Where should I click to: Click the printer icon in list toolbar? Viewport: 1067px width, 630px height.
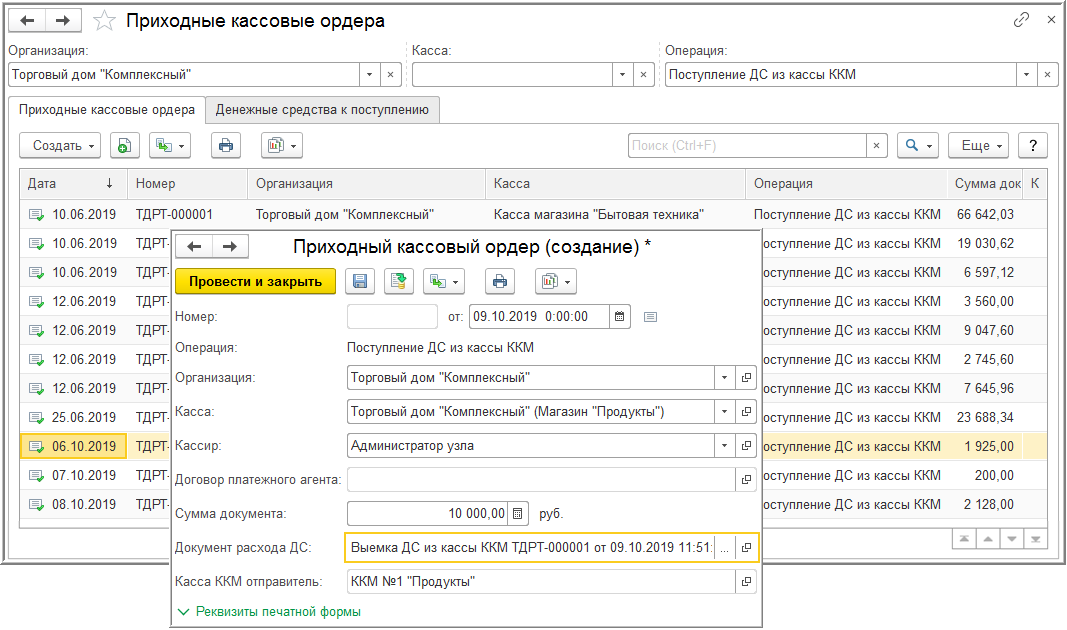[x=226, y=146]
